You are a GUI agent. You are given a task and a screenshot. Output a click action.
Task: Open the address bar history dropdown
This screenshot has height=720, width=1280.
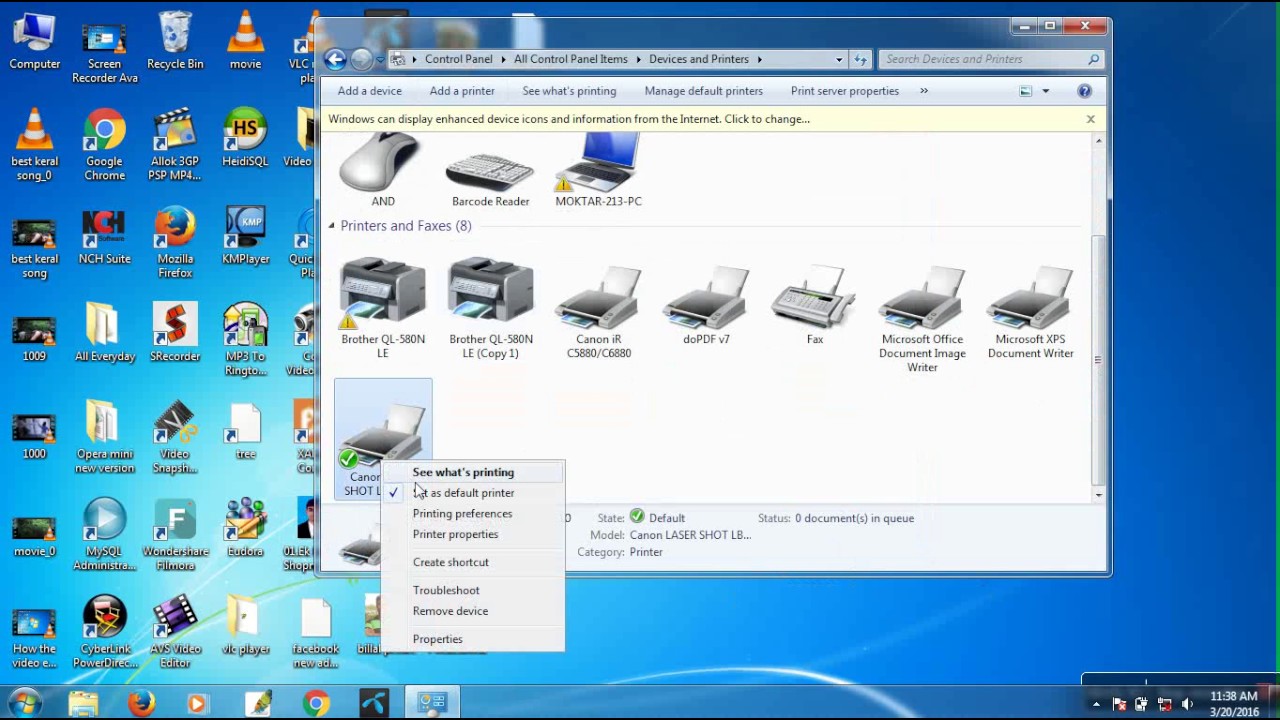coord(839,59)
